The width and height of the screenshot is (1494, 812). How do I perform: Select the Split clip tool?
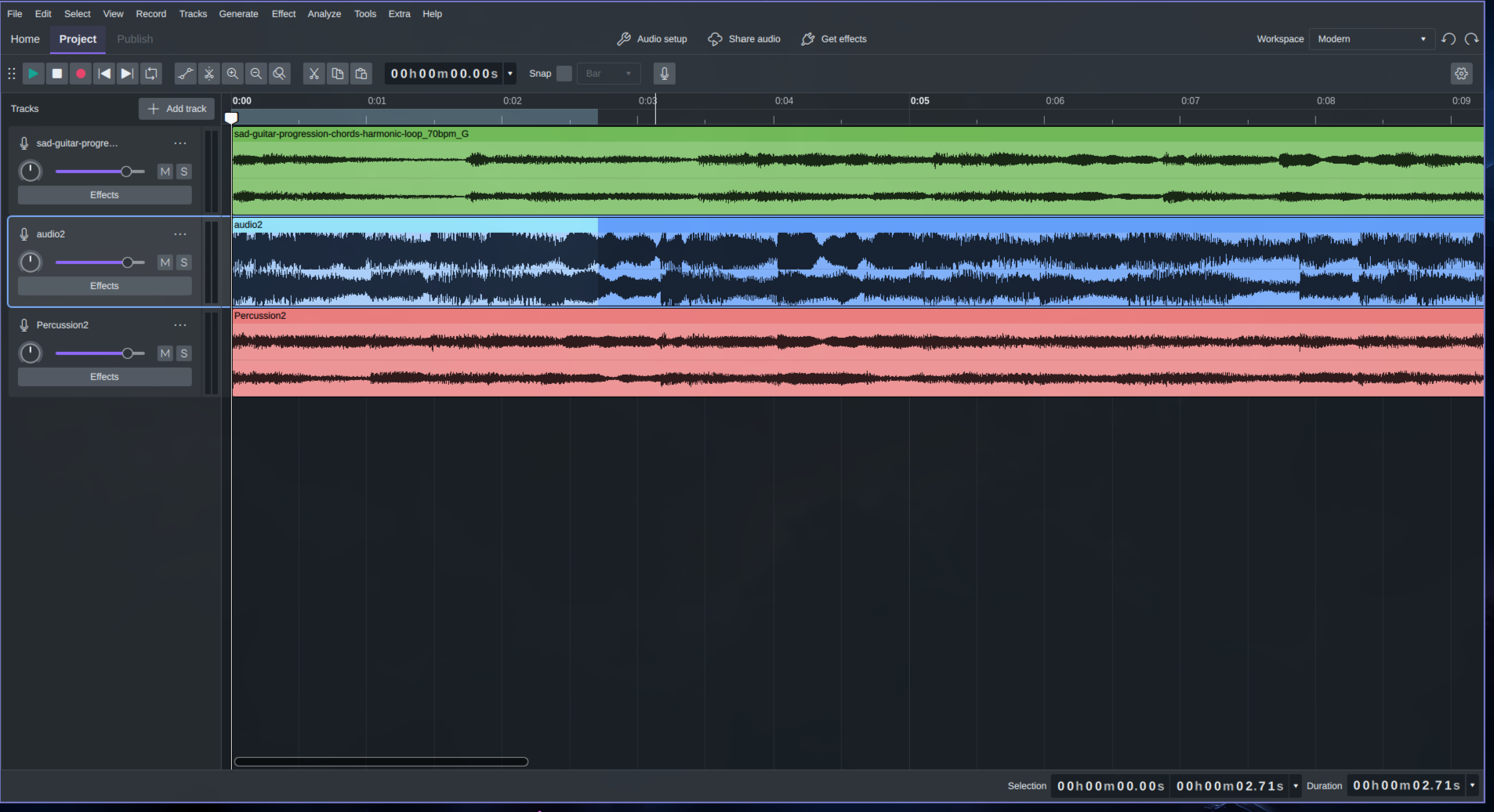pyautogui.click(x=209, y=74)
